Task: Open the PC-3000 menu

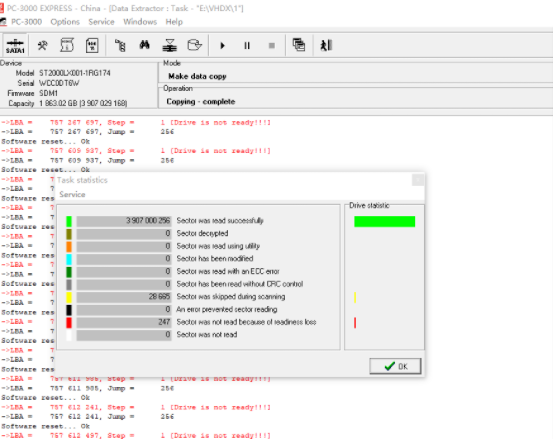Action: click(x=26, y=22)
